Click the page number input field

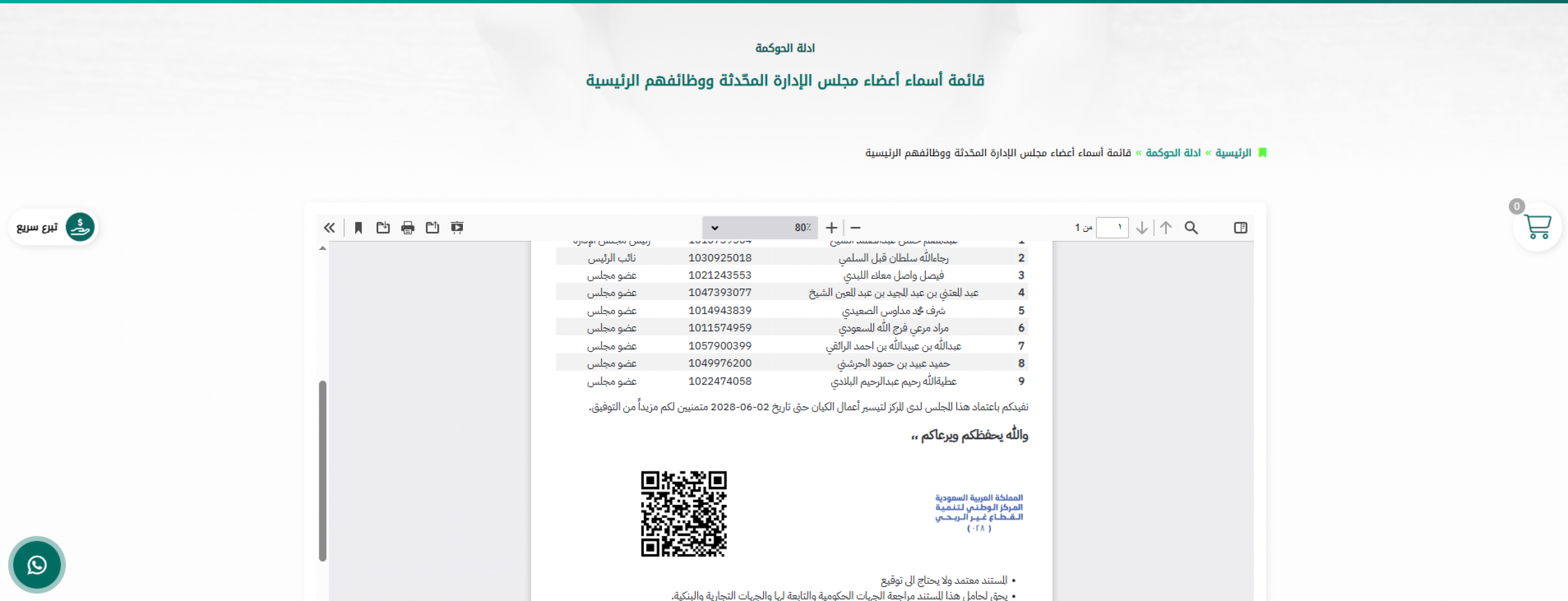[1112, 227]
